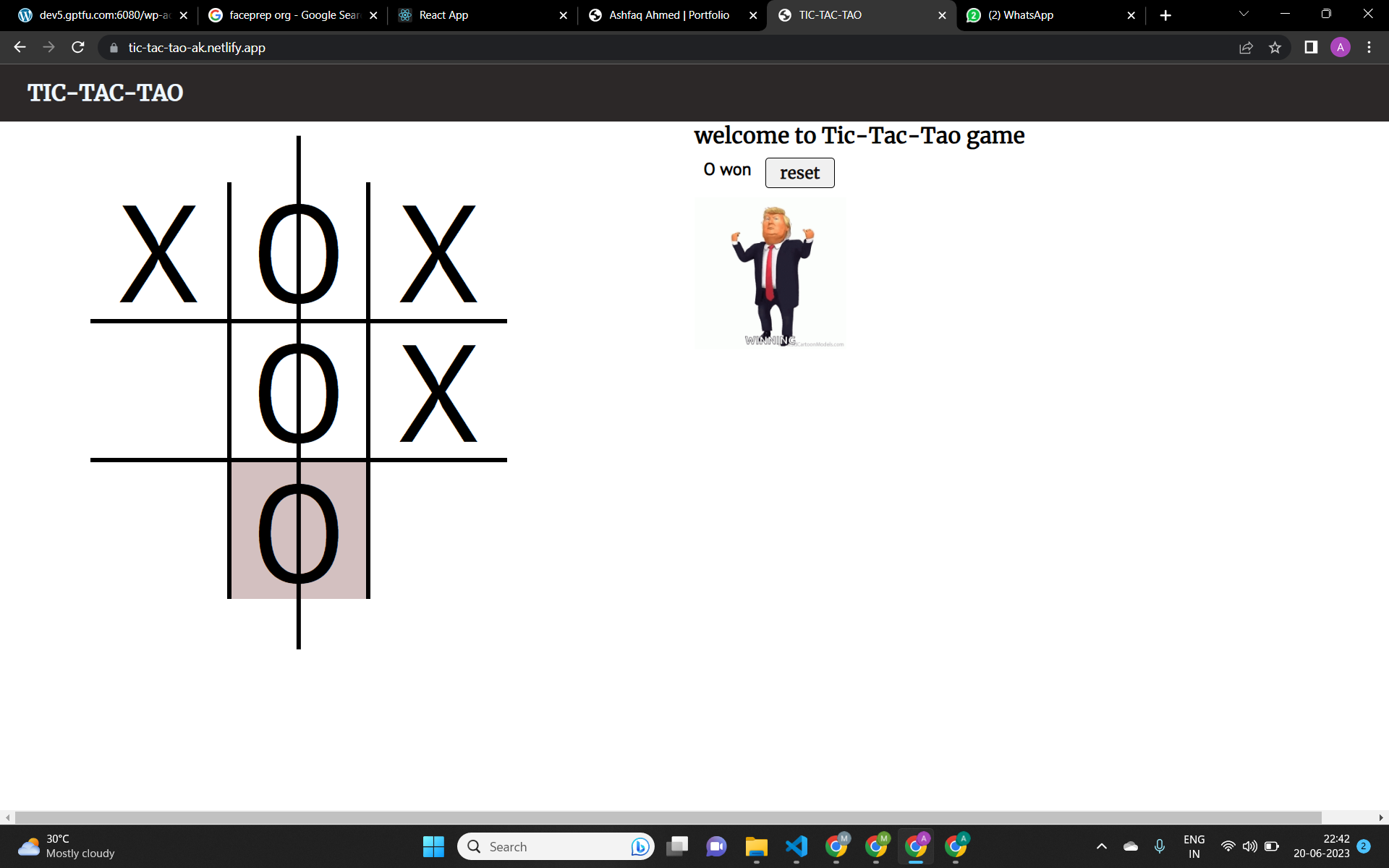Click the empty bottom-right board cell
Viewport: 1389px width, 868px height.
point(438,530)
